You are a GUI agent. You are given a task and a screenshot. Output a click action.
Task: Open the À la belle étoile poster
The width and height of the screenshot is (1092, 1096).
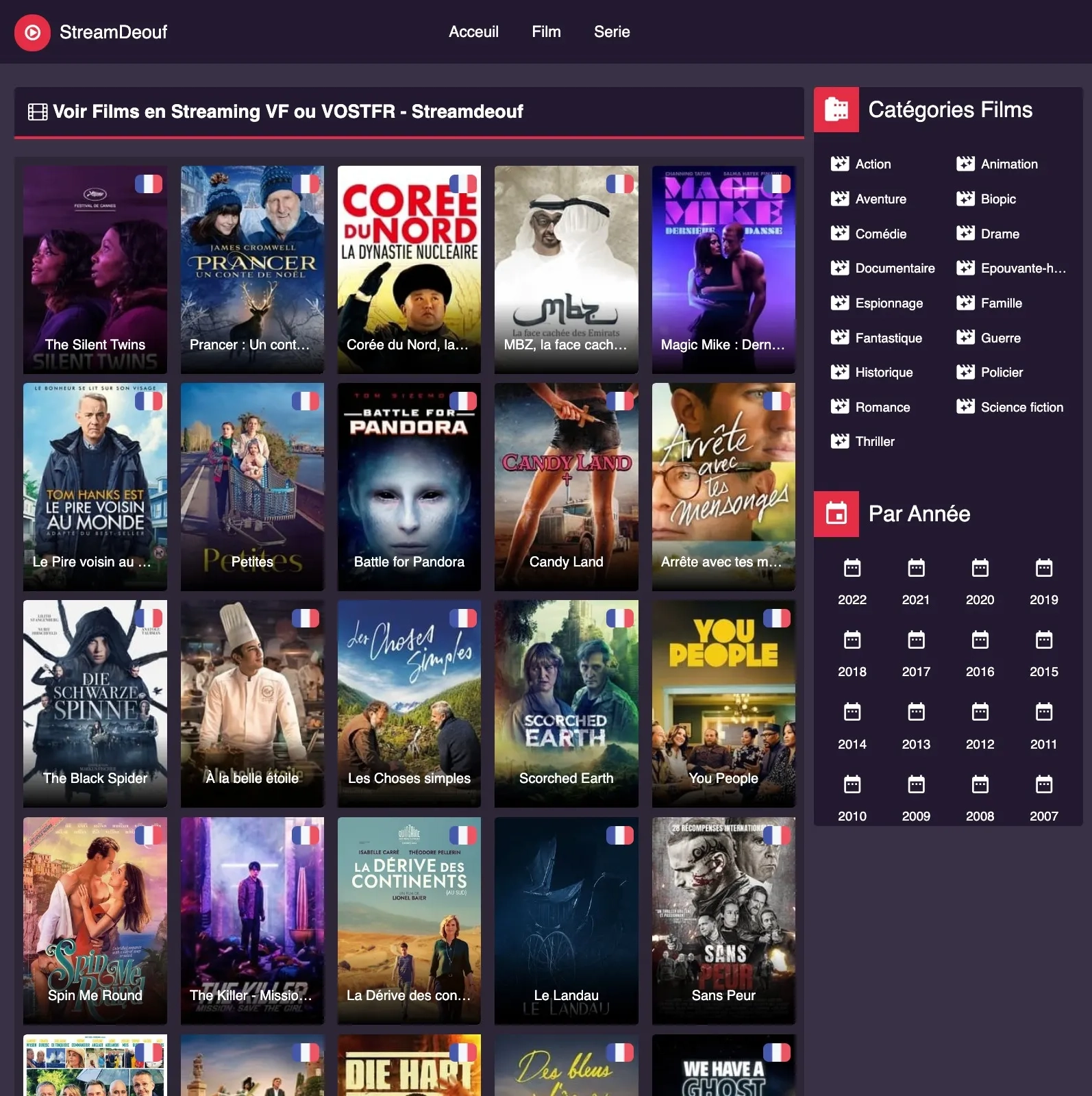coord(252,703)
